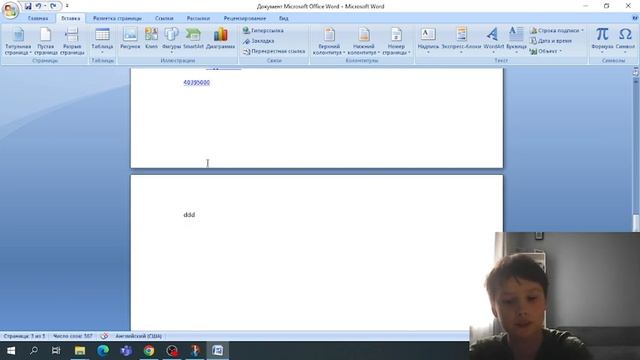The height and width of the screenshot is (360, 640).
Task: Launch Microsoft Edge from taskbar
Action: (103, 351)
